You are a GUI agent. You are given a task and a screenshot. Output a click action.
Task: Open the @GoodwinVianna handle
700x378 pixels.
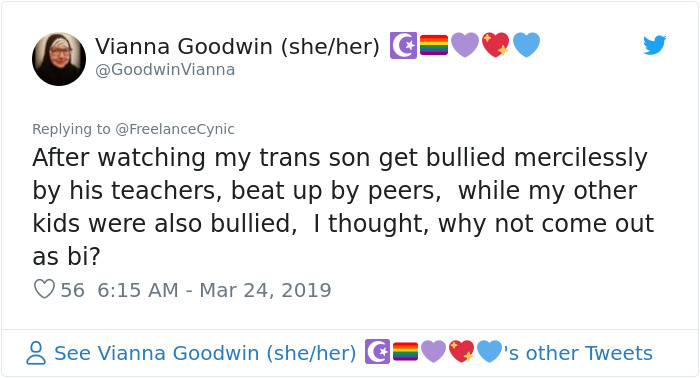tap(165, 70)
